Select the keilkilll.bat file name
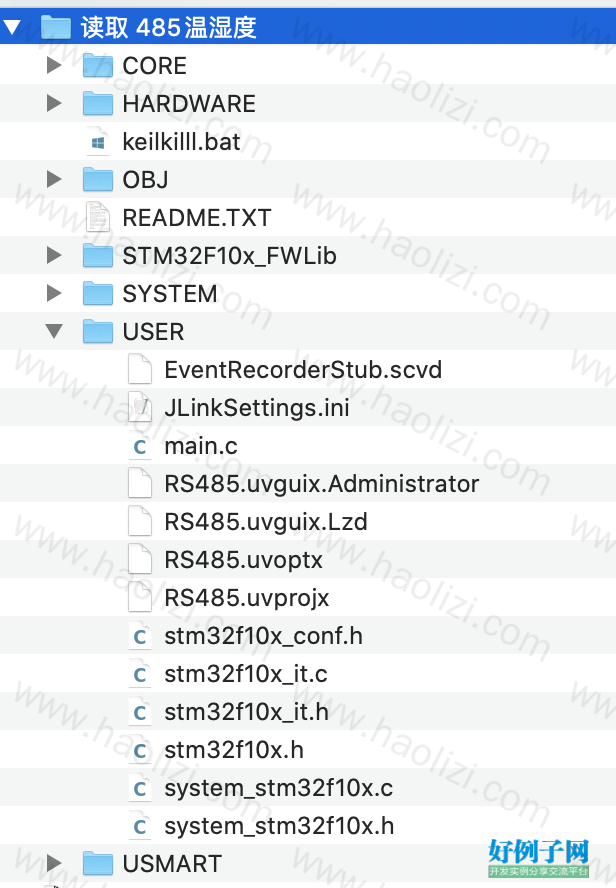616x888 pixels. tap(182, 142)
